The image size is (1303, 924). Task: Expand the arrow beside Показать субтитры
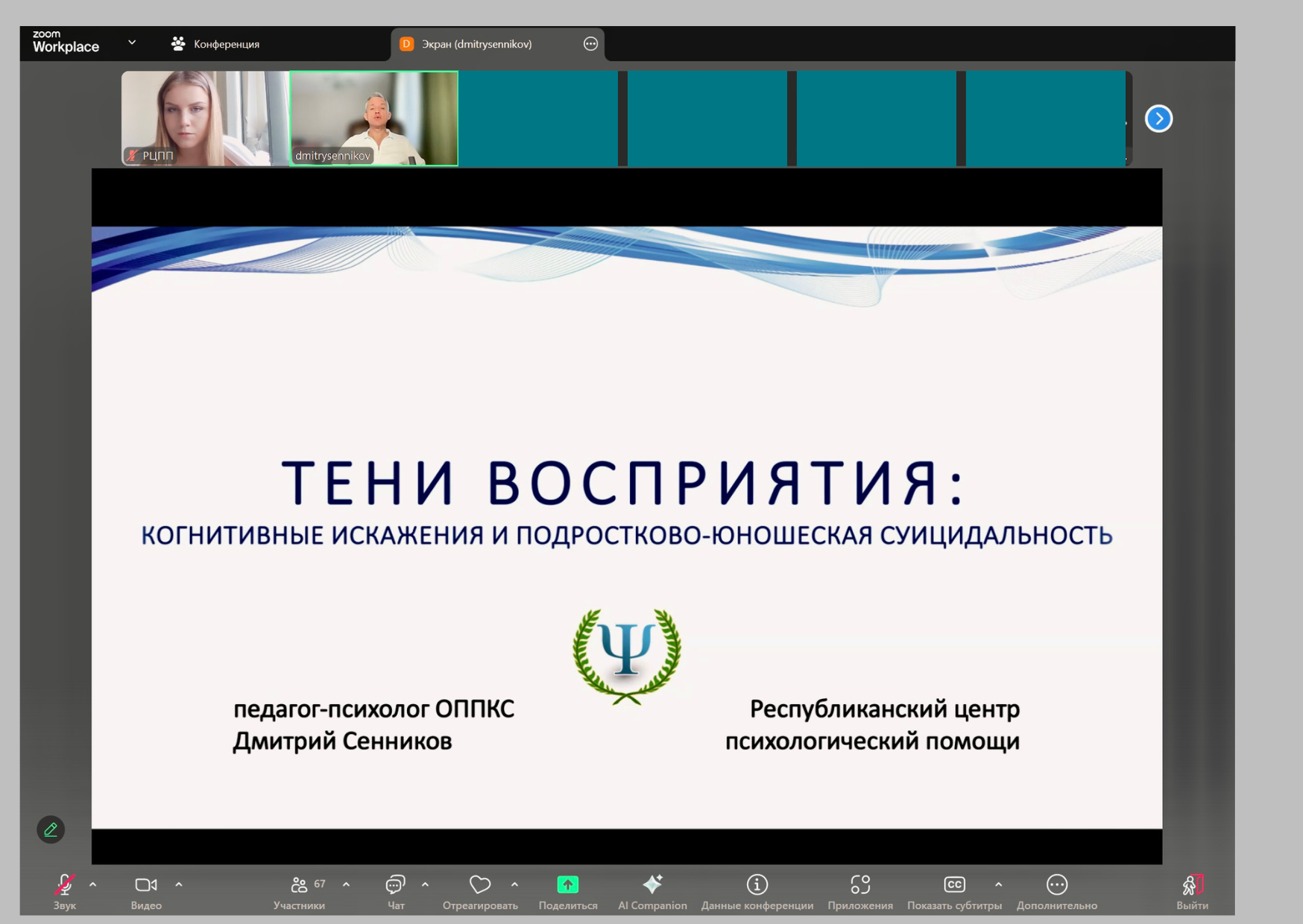point(999,885)
